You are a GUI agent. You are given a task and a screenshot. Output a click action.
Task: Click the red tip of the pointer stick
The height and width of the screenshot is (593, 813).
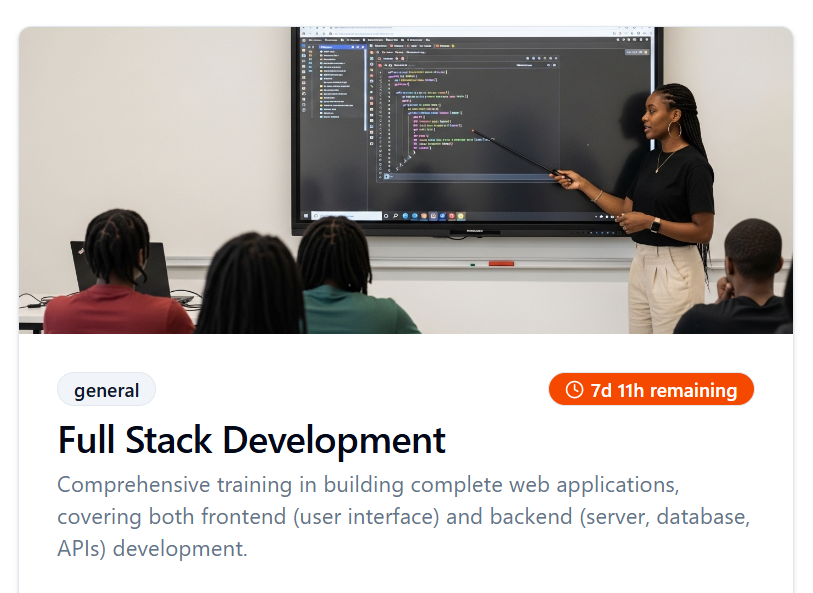tap(473, 129)
